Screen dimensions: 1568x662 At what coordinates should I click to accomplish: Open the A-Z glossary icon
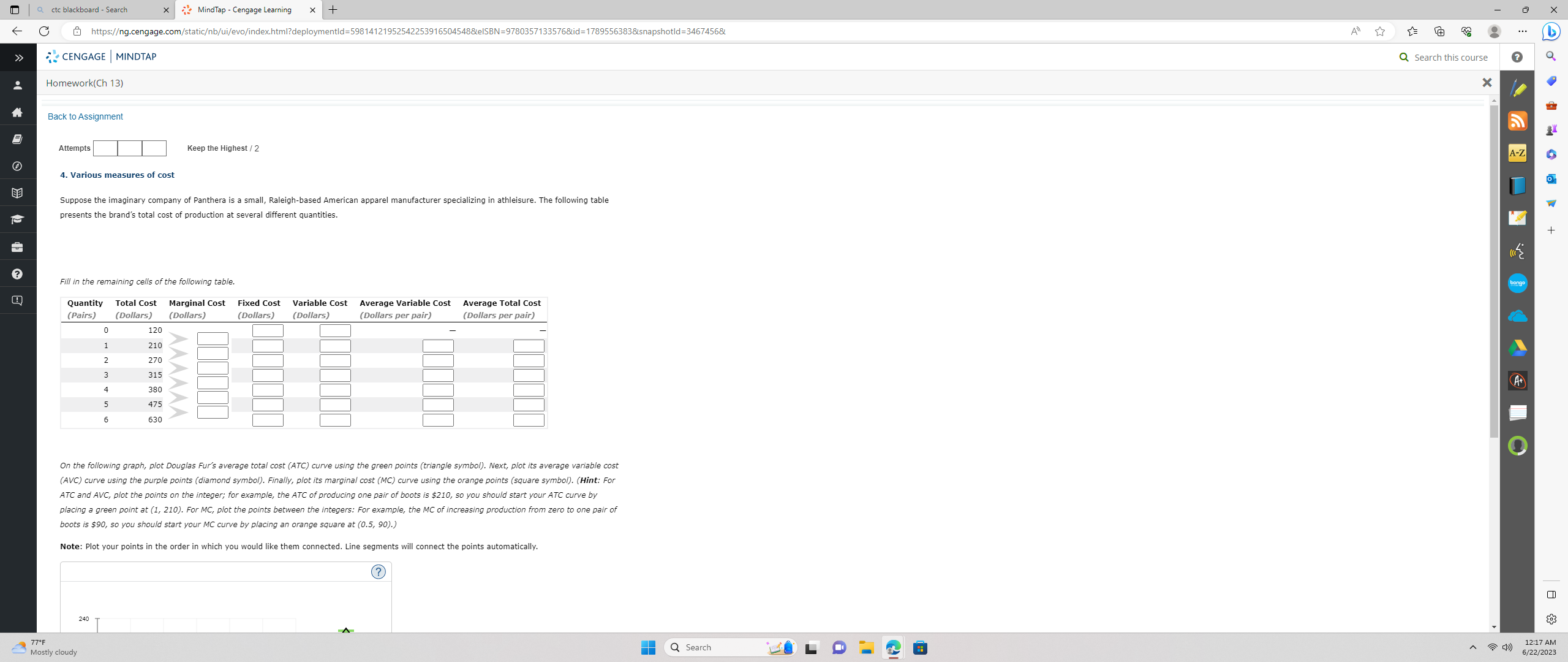1517,153
